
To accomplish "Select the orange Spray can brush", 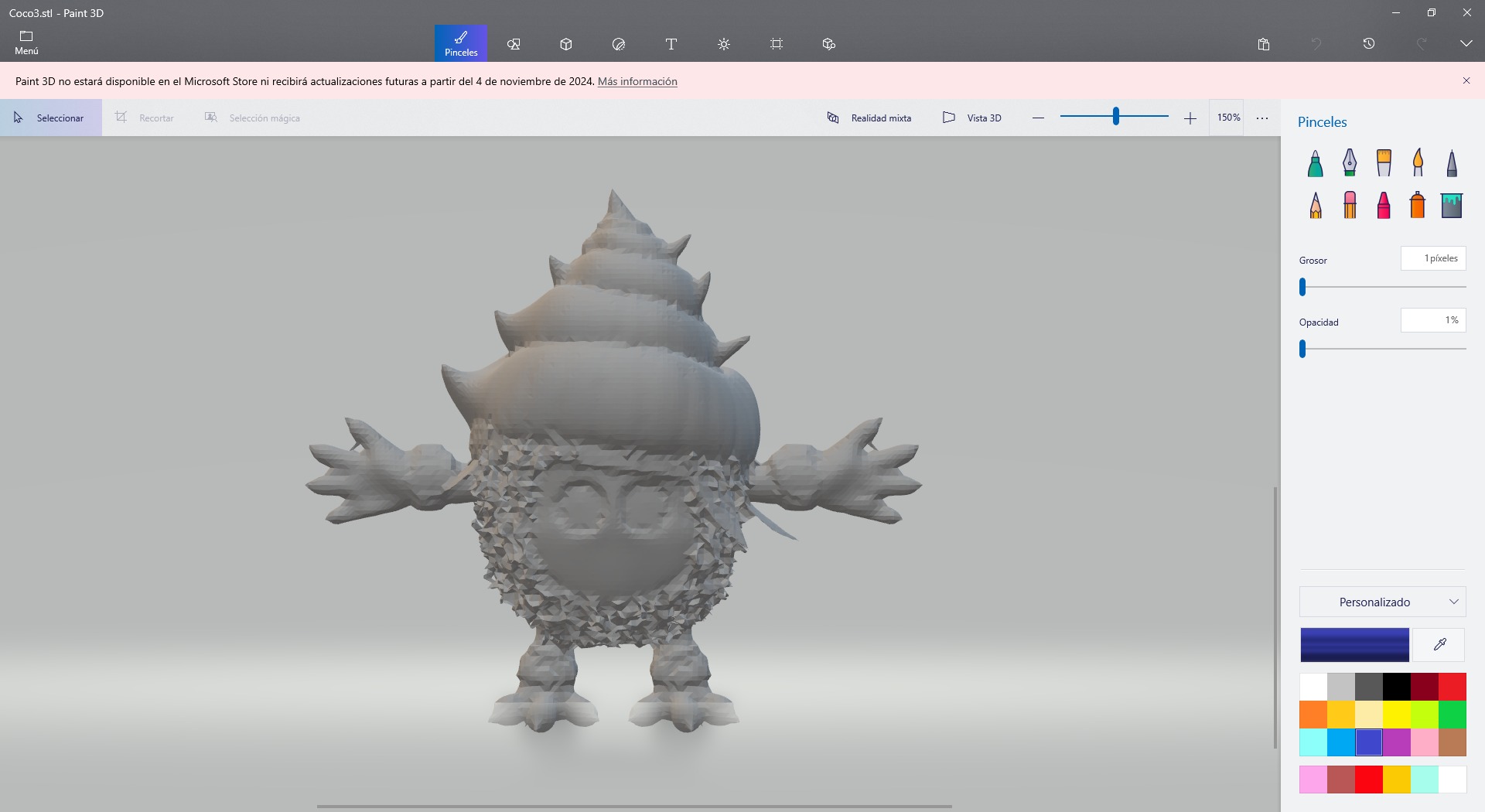I will pyautogui.click(x=1418, y=205).
